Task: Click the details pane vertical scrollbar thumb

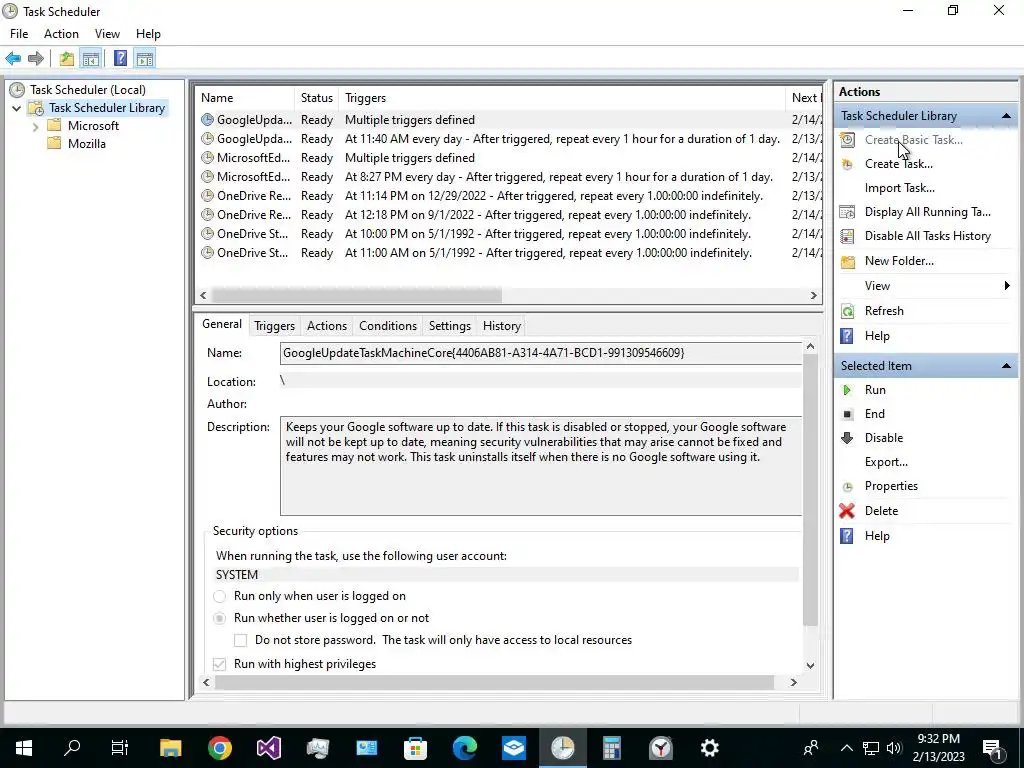Action: point(810,490)
